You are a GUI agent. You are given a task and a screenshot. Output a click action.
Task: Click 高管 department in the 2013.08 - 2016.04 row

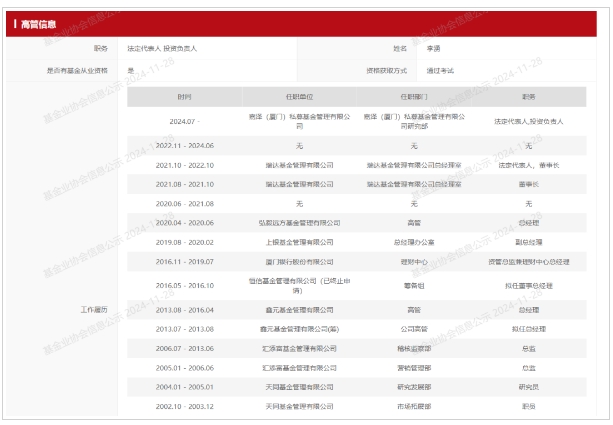pyautogui.click(x=414, y=310)
